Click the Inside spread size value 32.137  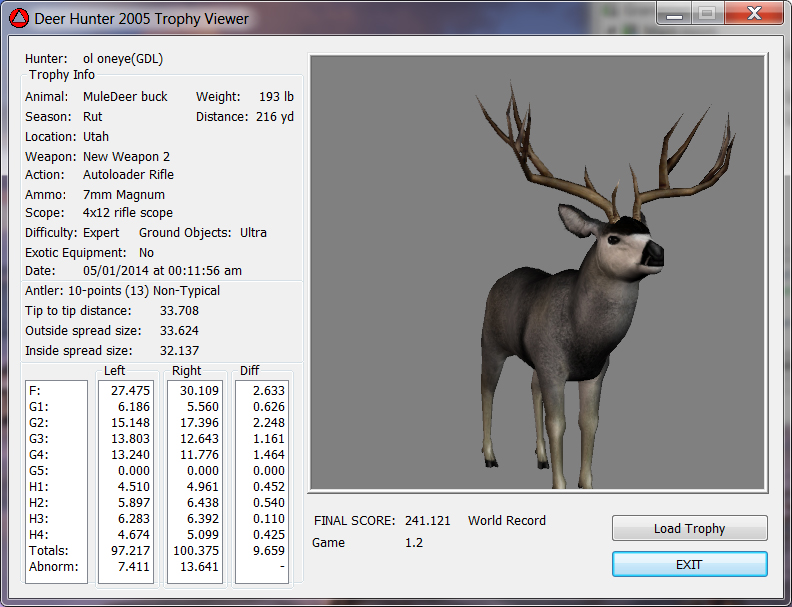179,351
